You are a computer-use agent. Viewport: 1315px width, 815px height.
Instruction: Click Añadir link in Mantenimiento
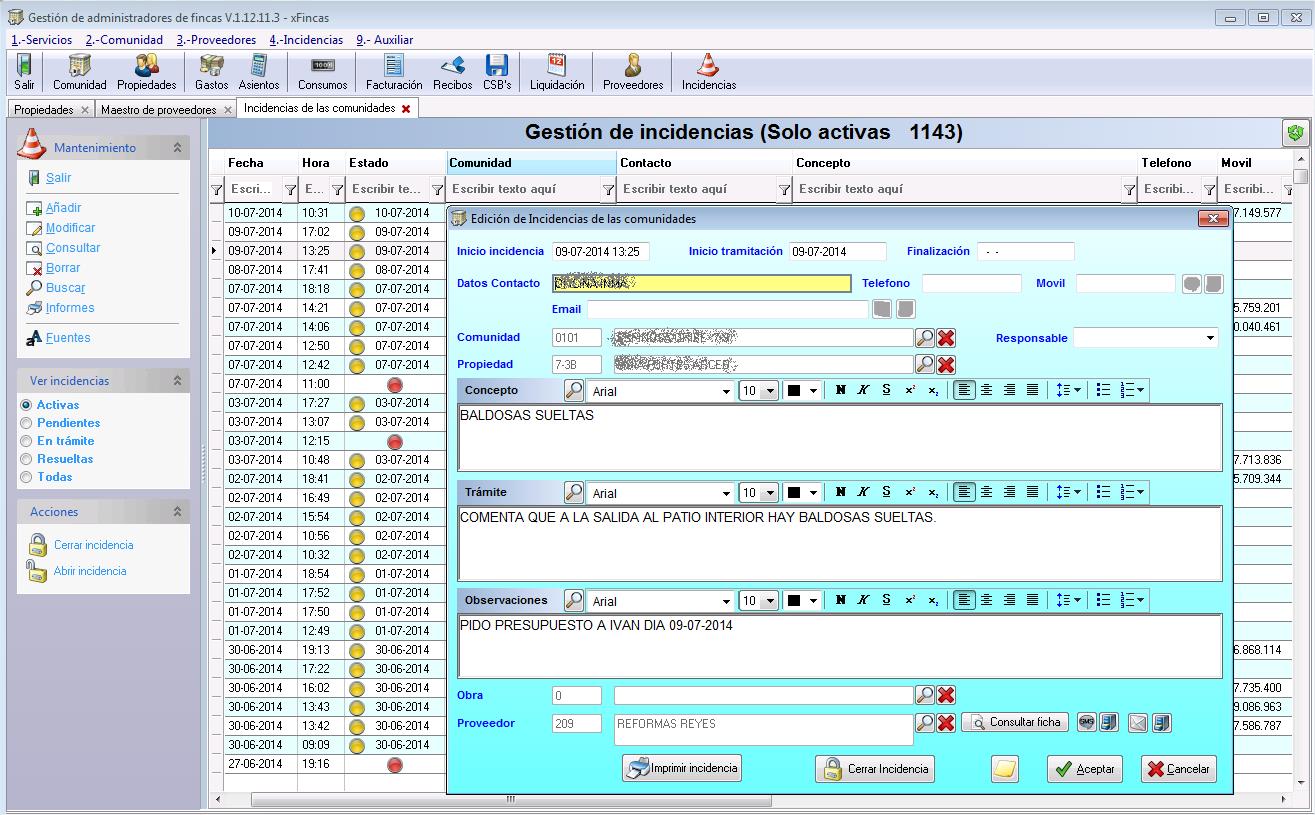pos(63,208)
